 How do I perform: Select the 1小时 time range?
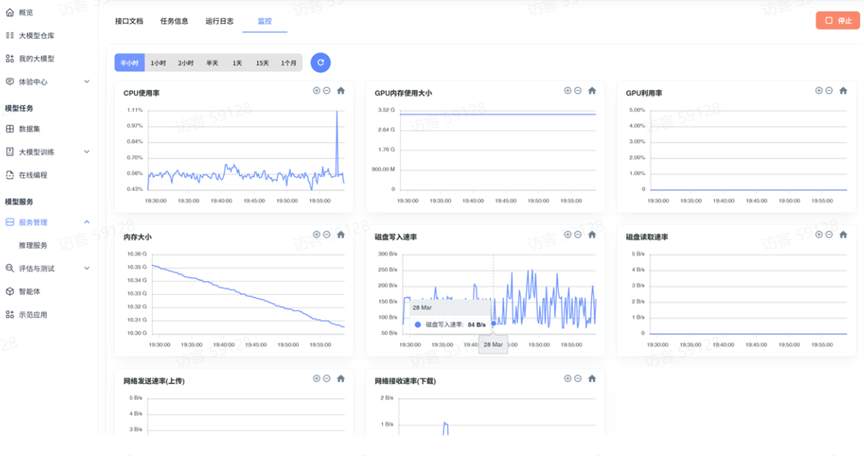coord(158,63)
